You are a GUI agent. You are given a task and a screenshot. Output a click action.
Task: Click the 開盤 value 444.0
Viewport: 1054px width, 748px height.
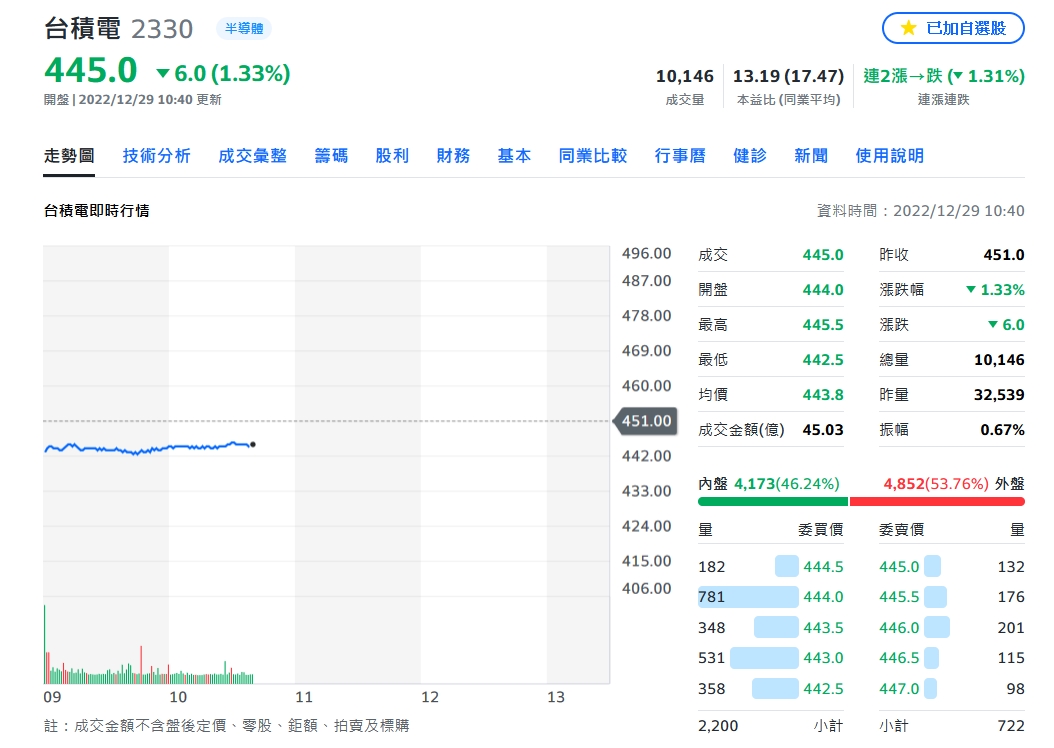(x=823, y=290)
